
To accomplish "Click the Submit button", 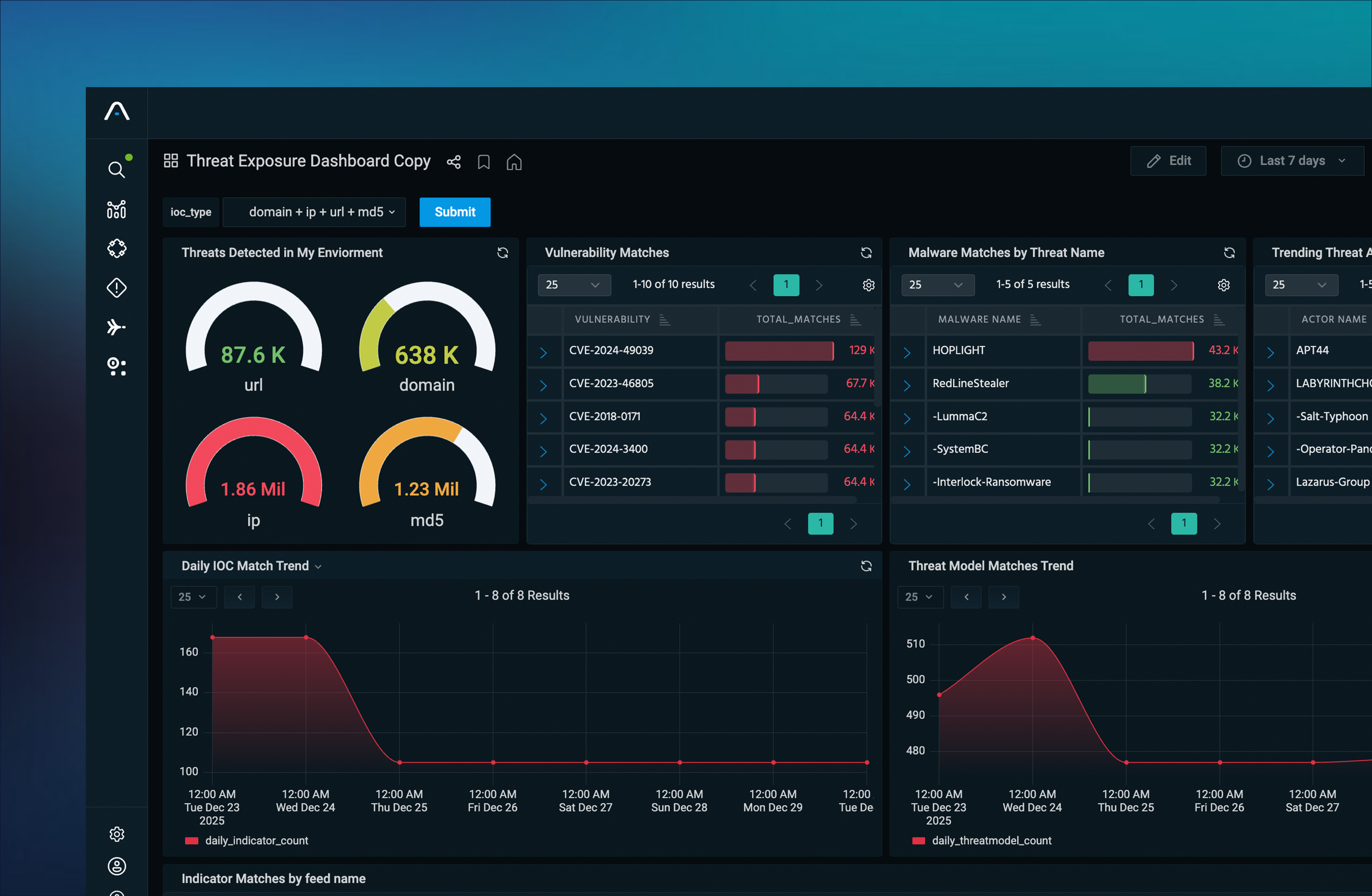I will pos(454,212).
